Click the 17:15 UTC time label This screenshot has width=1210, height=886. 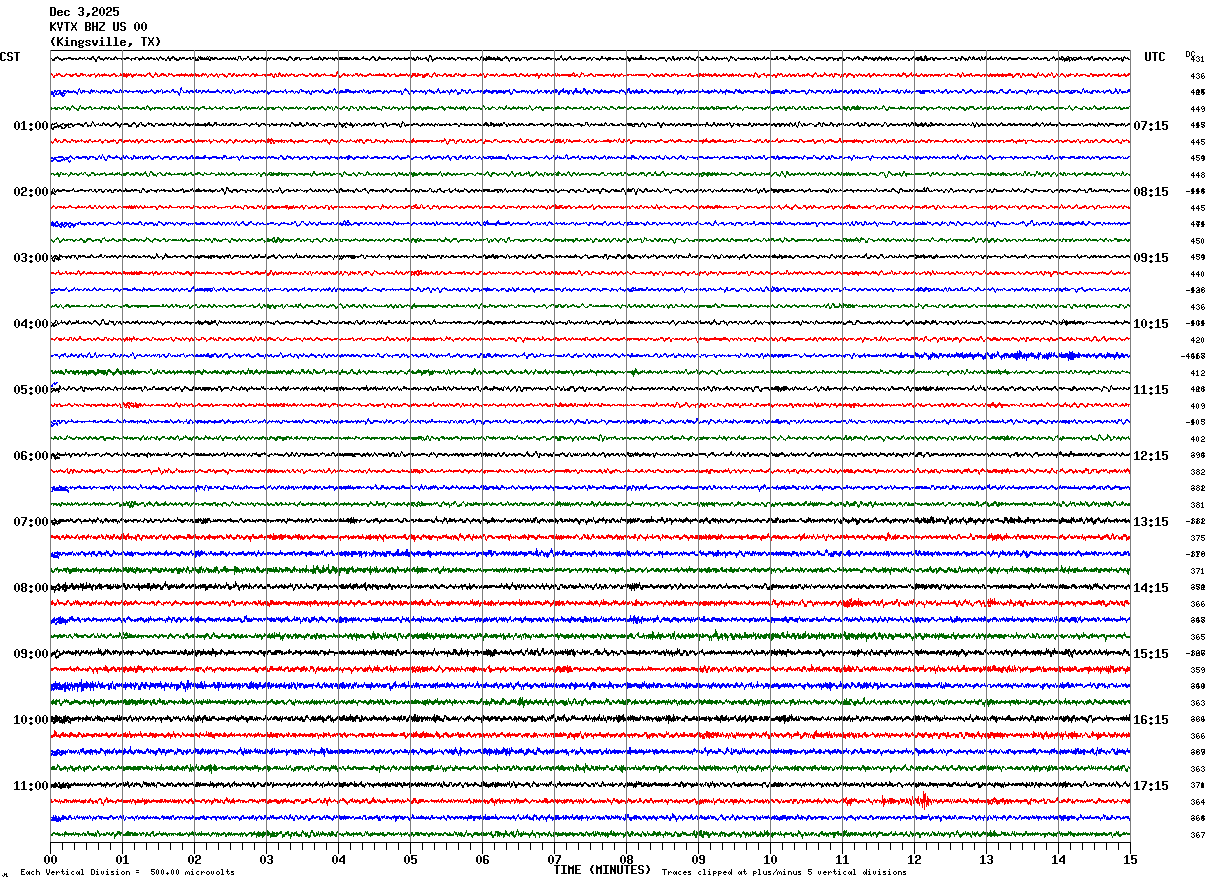[x=1150, y=786]
